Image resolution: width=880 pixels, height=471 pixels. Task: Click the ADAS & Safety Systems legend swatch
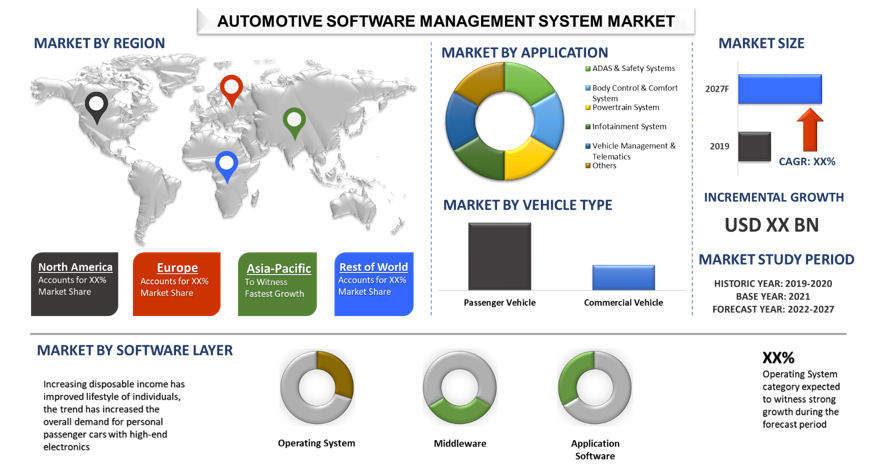coord(587,69)
